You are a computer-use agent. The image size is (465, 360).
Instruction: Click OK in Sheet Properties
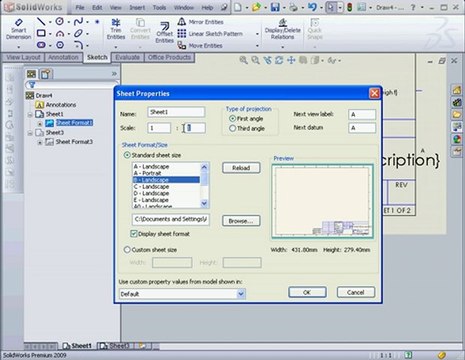pos(307,292)
